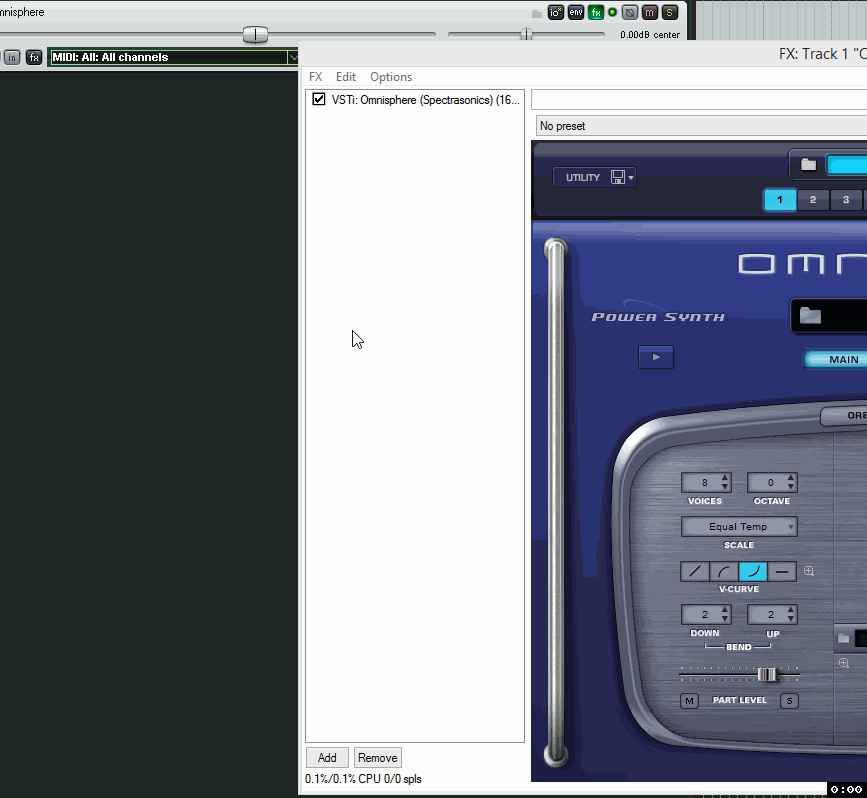Mute the track with the m button

point(650,12)
